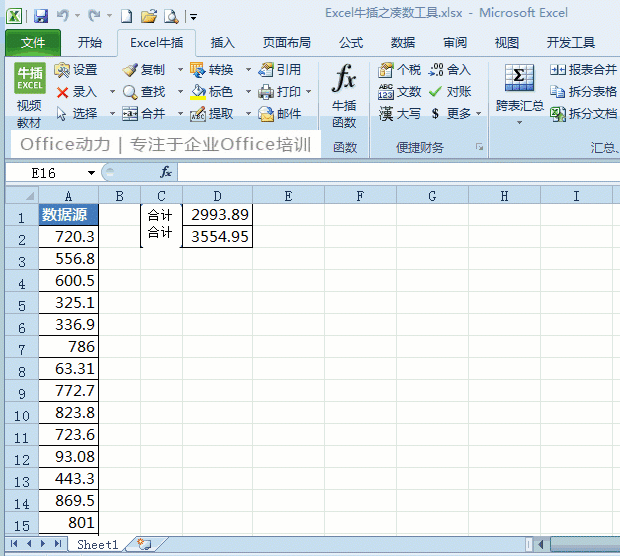Expand the 合并 dropdown arrow
Viewport: 620px width, 556px height.
click(180, 114)
